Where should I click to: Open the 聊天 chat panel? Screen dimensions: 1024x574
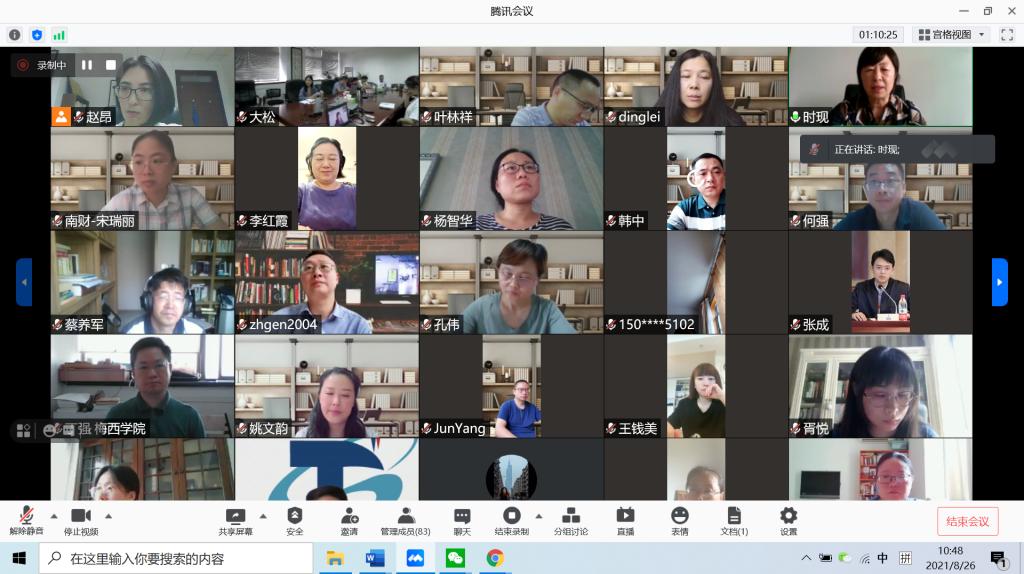point(462,520)
